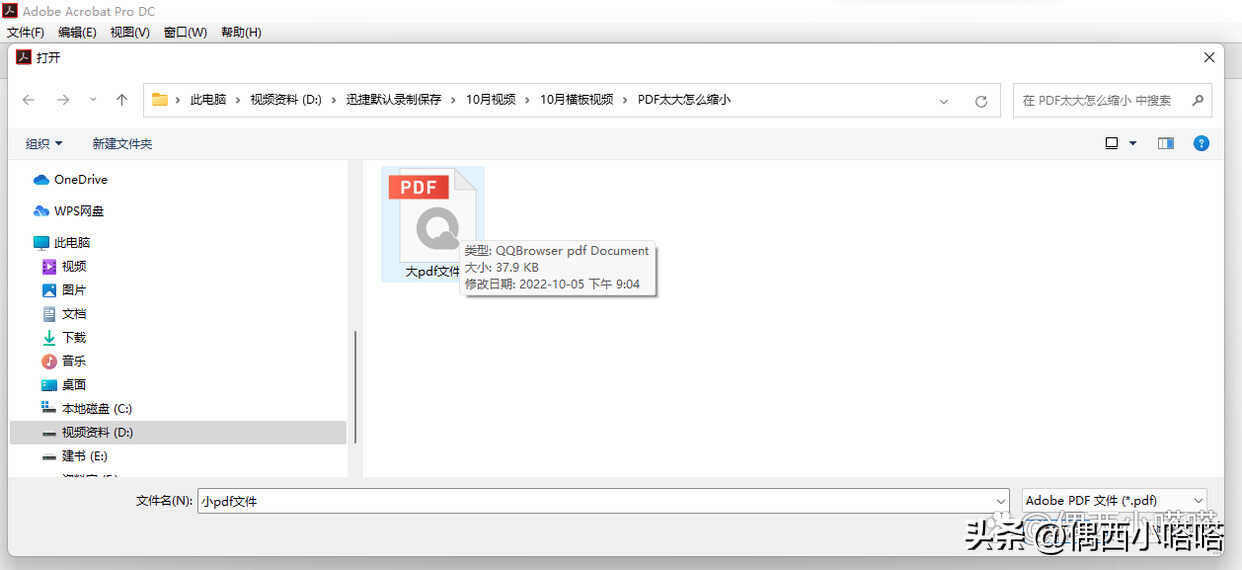
Task: Open the Adobe PDF 文件 type dropdown
Action: [x=1114, y=501]
